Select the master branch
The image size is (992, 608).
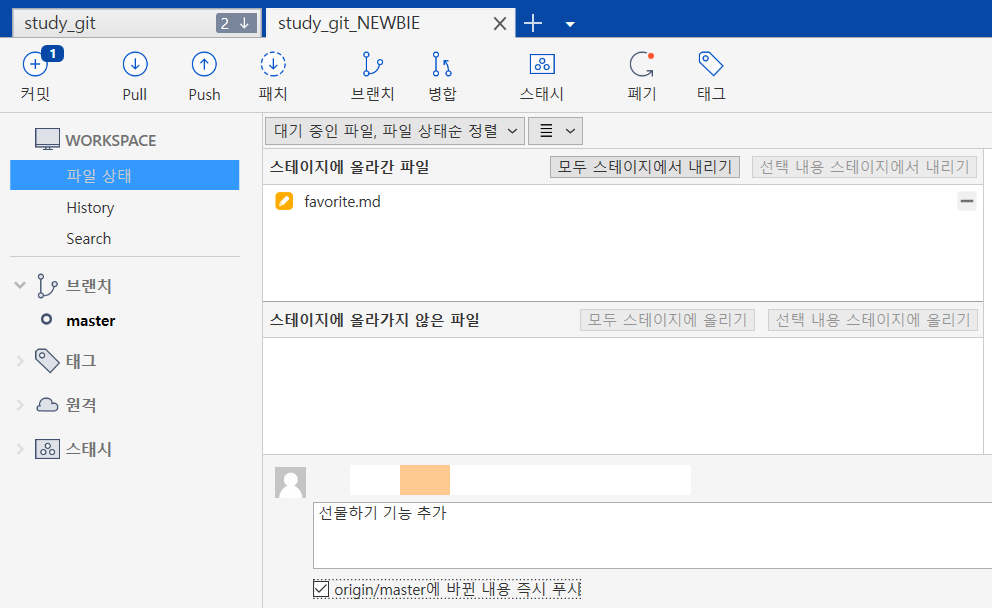coord(90,321)
